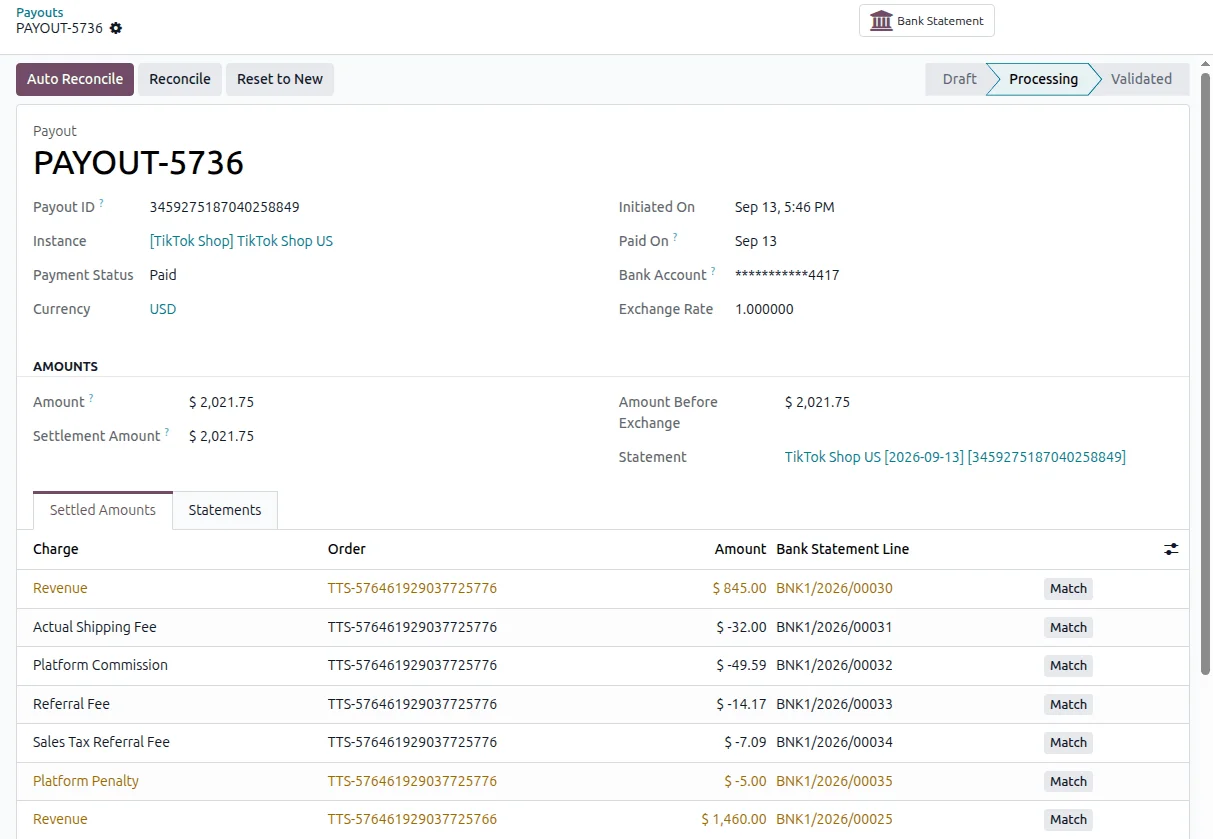Set status to Draft
Screen dimensions: 1213x839
pyautogui.click(x=958, y=79)
